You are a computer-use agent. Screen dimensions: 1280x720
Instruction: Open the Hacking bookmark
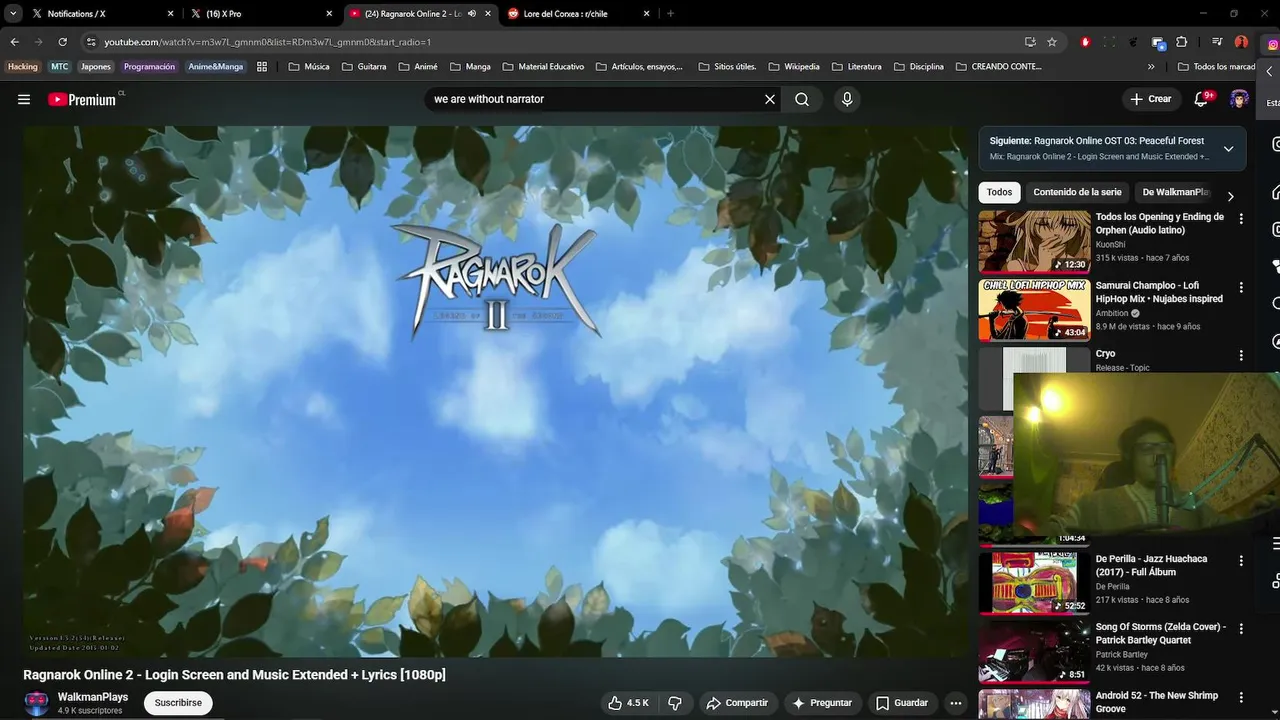point(22,67)
